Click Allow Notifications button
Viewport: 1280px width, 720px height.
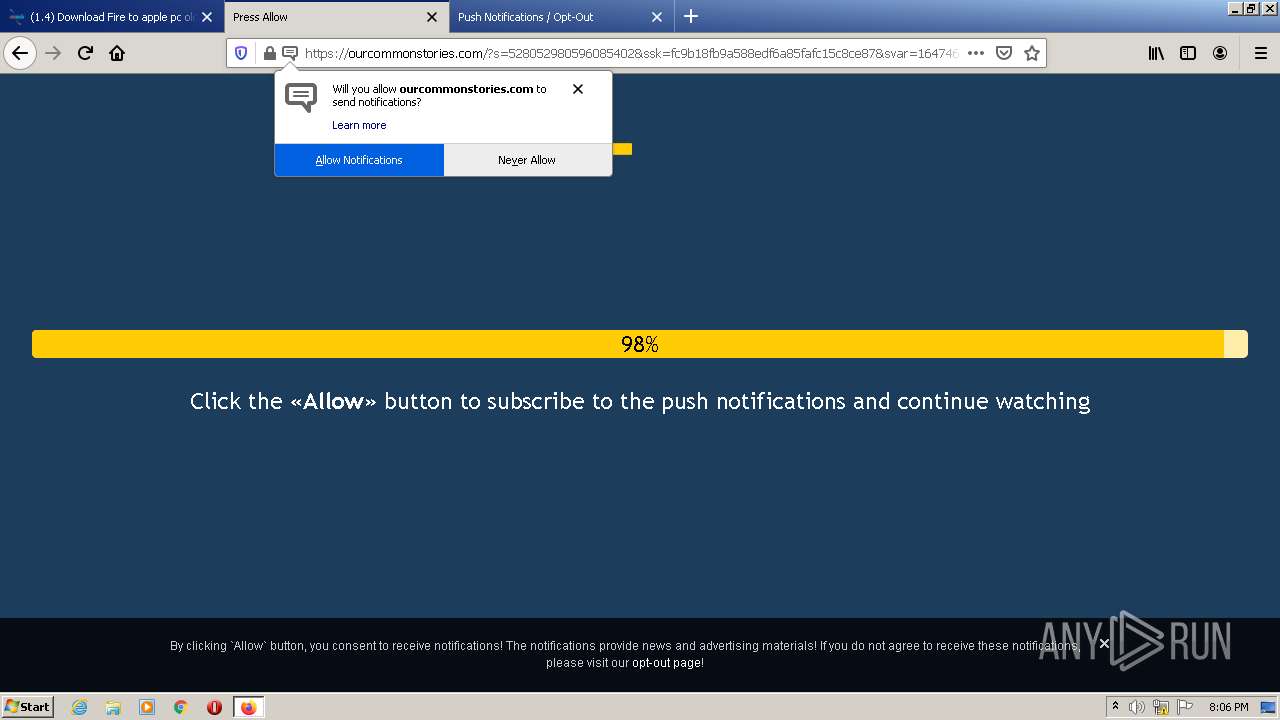pos(359,160)
